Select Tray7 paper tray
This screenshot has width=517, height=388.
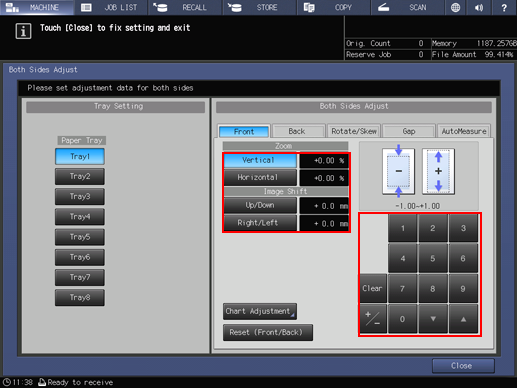(x=80, y=277)
